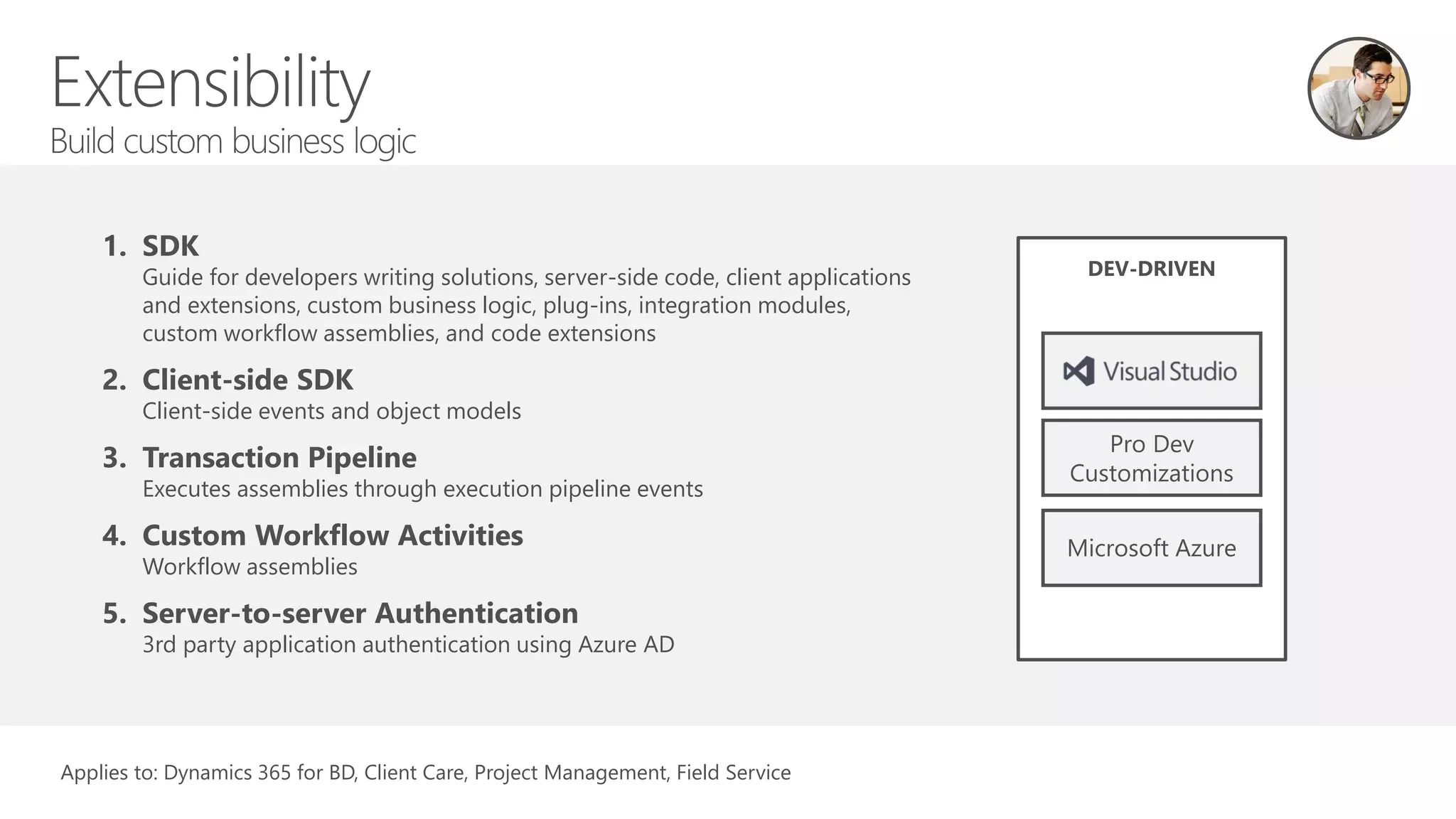Select the Microsoft Azure box
The height and width of the screenshot is (819, 1456).
coord(1151,547)
